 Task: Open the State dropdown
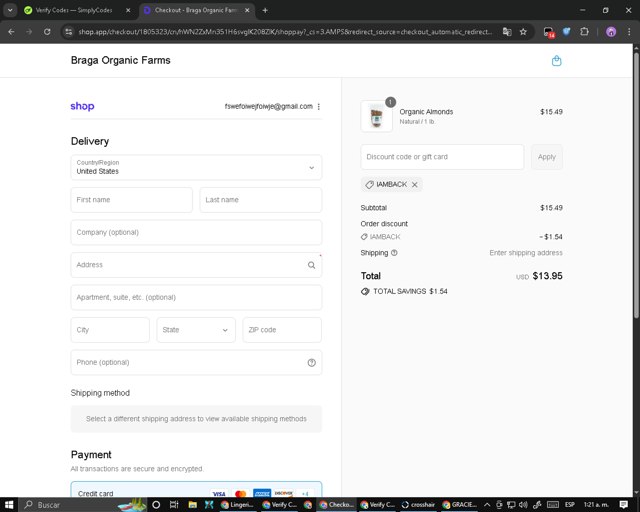tap(196, 330)
